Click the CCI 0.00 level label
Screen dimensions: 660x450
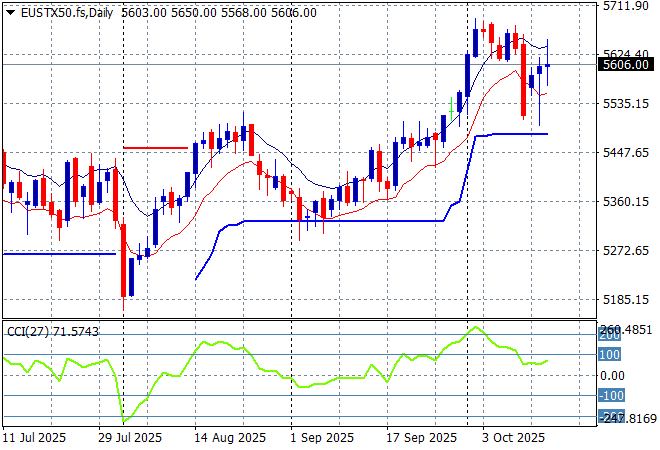click(615, 375)
